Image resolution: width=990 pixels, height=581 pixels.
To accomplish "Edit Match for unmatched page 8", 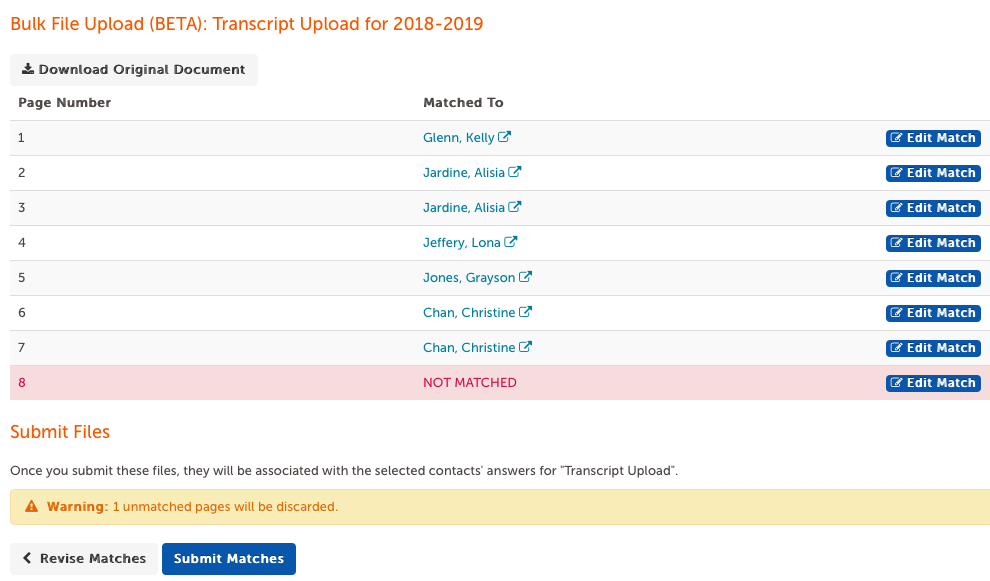I will pos(933,383).
